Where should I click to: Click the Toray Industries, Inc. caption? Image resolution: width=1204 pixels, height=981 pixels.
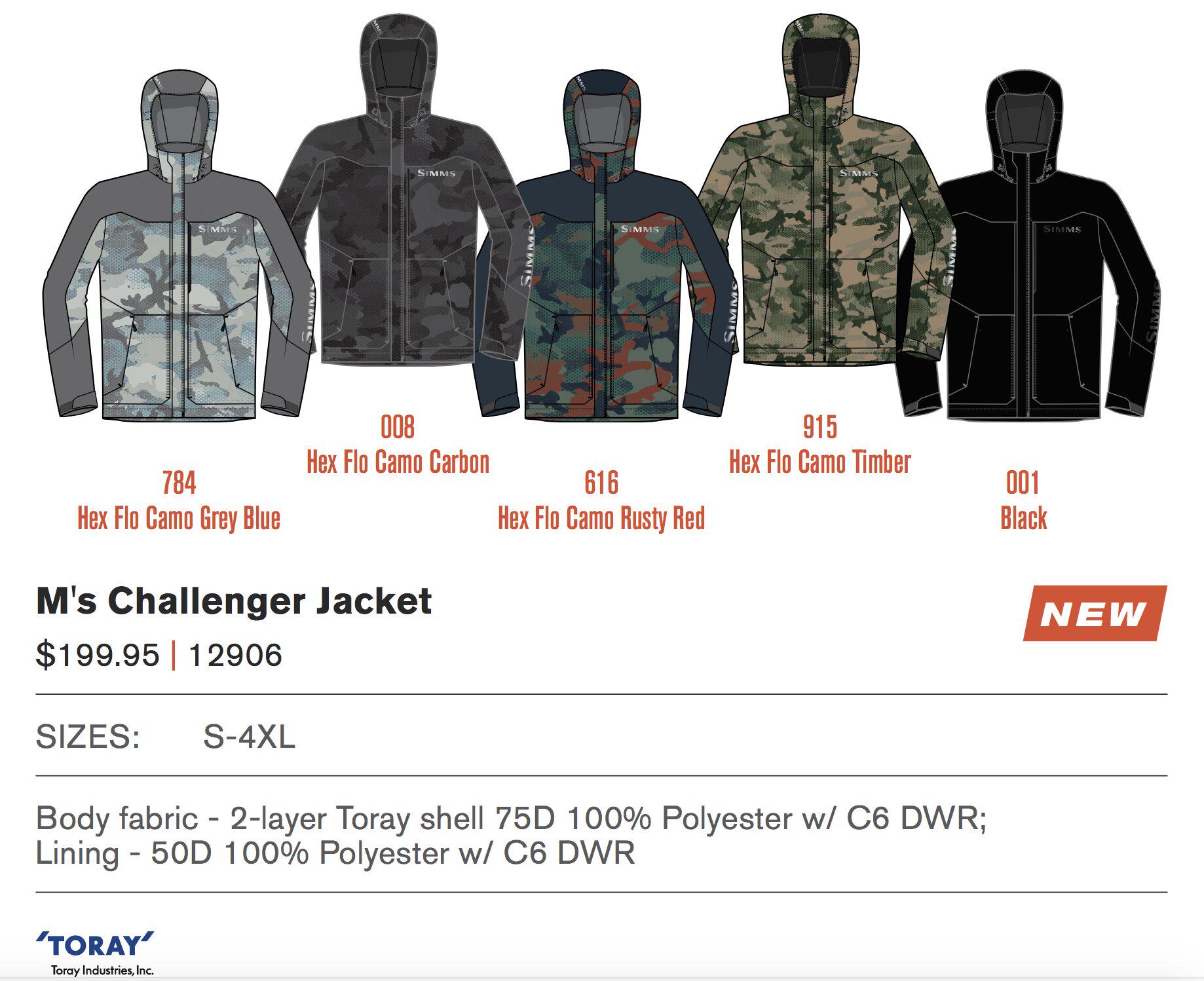pos(102,971)
